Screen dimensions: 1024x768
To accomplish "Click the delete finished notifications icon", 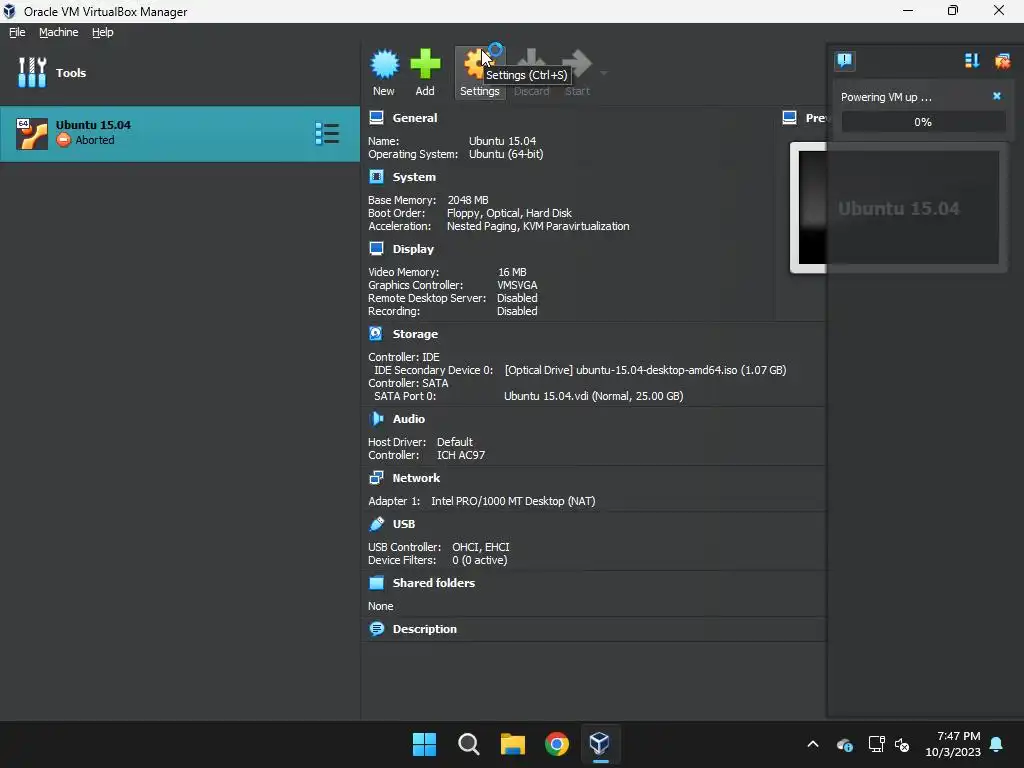I will click(x=1002, y=61).
